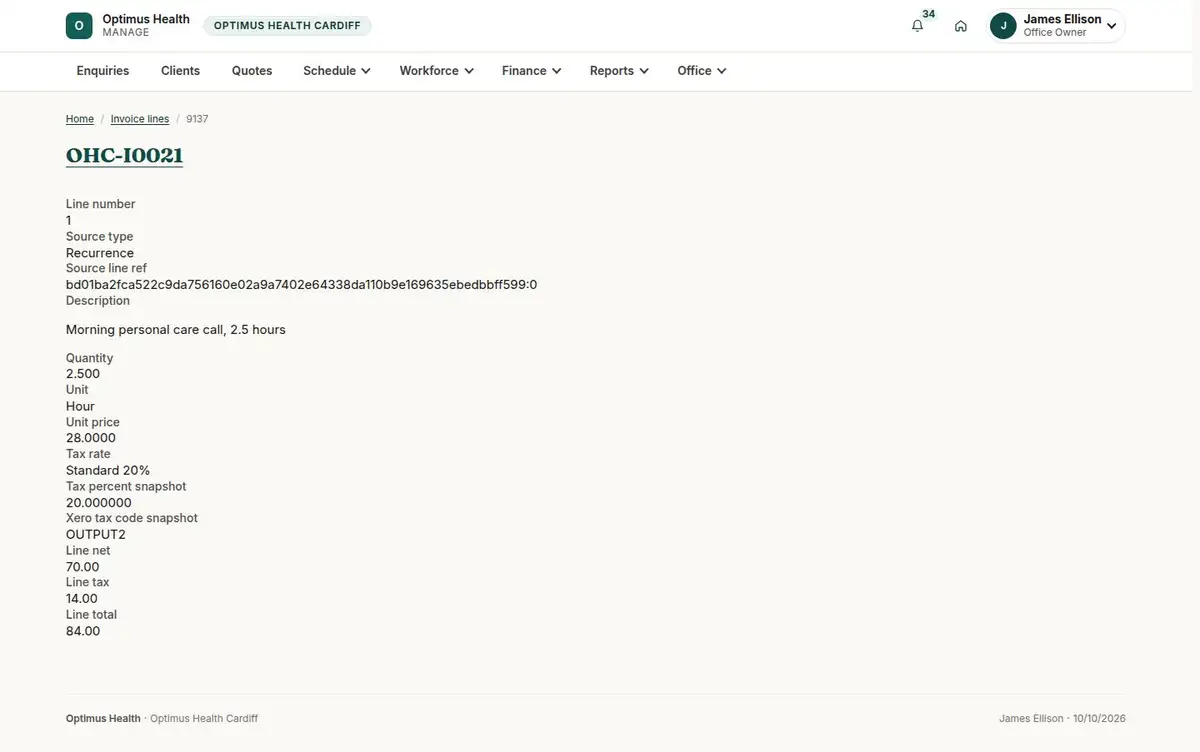Expand the Office dropdown menu
The width and height of the screenshot is (1200, 752).
[x=701, y=71]
